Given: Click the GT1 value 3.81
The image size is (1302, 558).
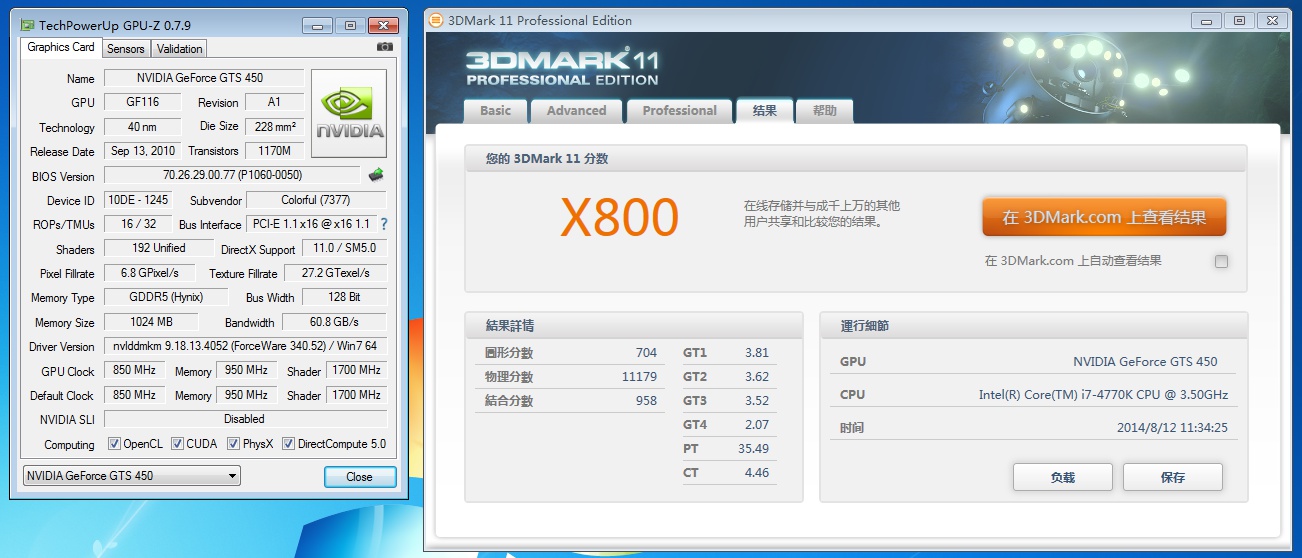Looking at the screenshot, I should (757, 353).
